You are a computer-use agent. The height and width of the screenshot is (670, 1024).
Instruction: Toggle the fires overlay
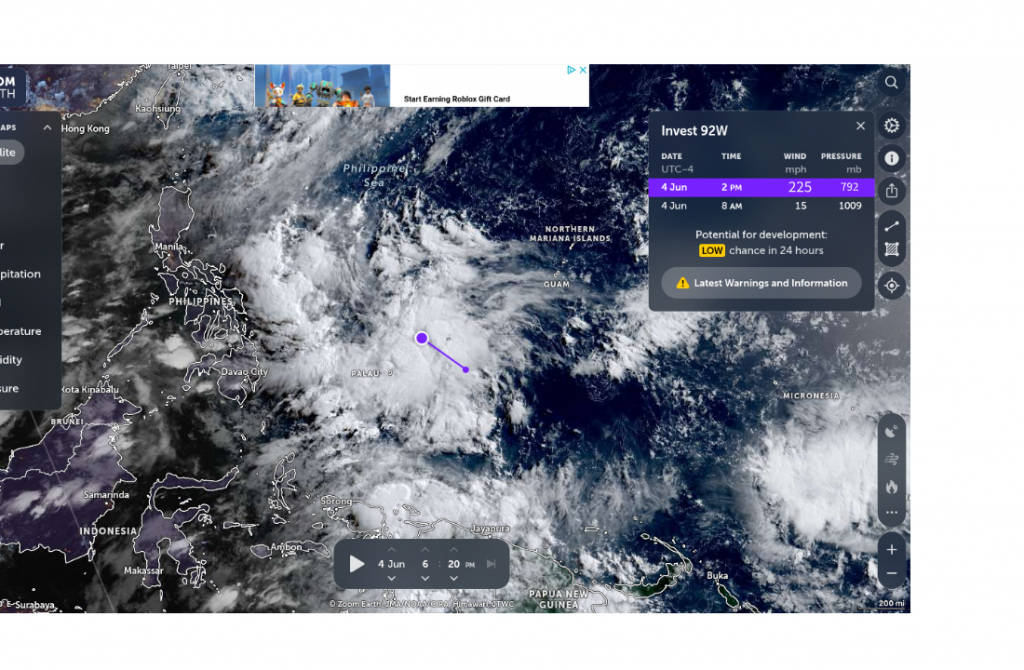click(x=891, y=487)
